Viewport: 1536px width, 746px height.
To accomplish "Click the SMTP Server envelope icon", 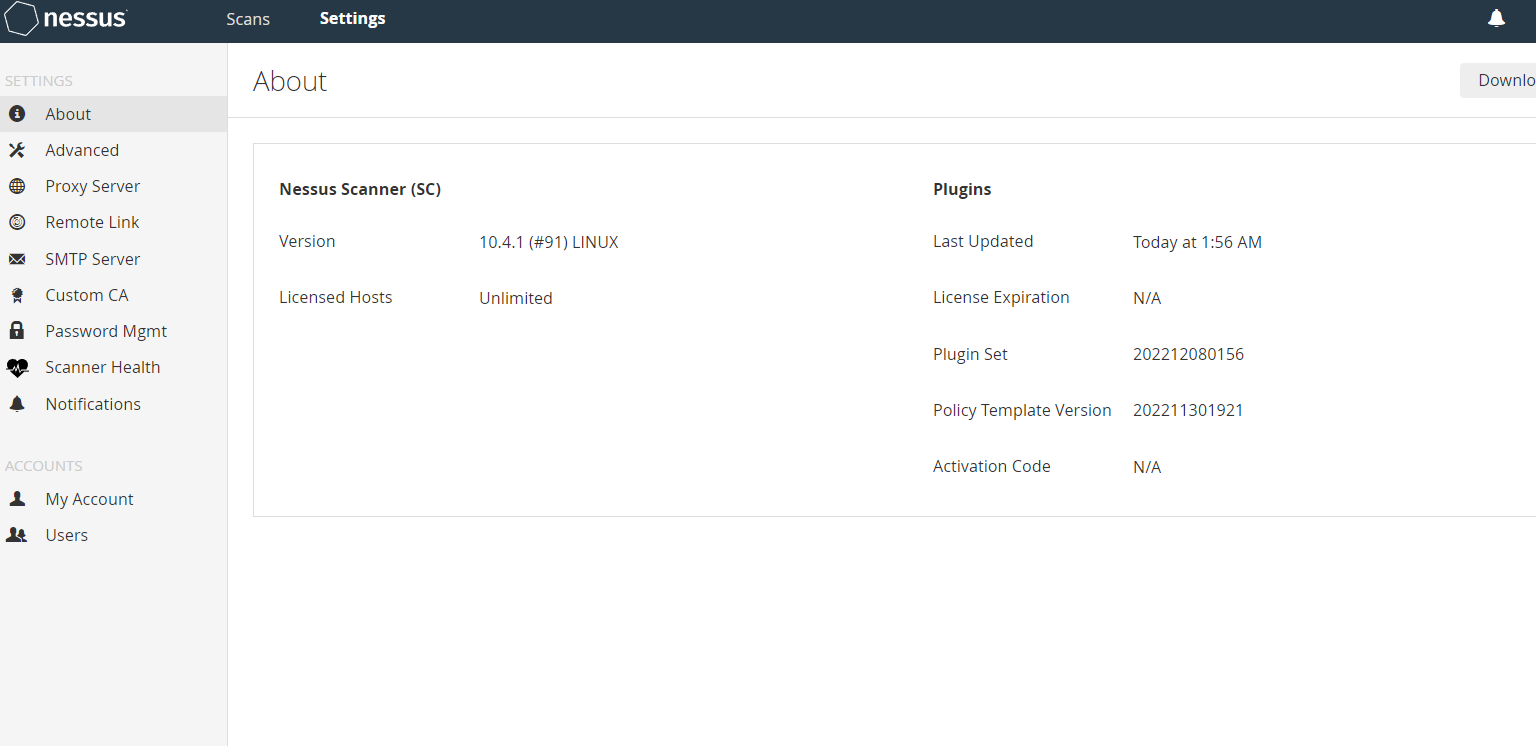I will (17, 259).
